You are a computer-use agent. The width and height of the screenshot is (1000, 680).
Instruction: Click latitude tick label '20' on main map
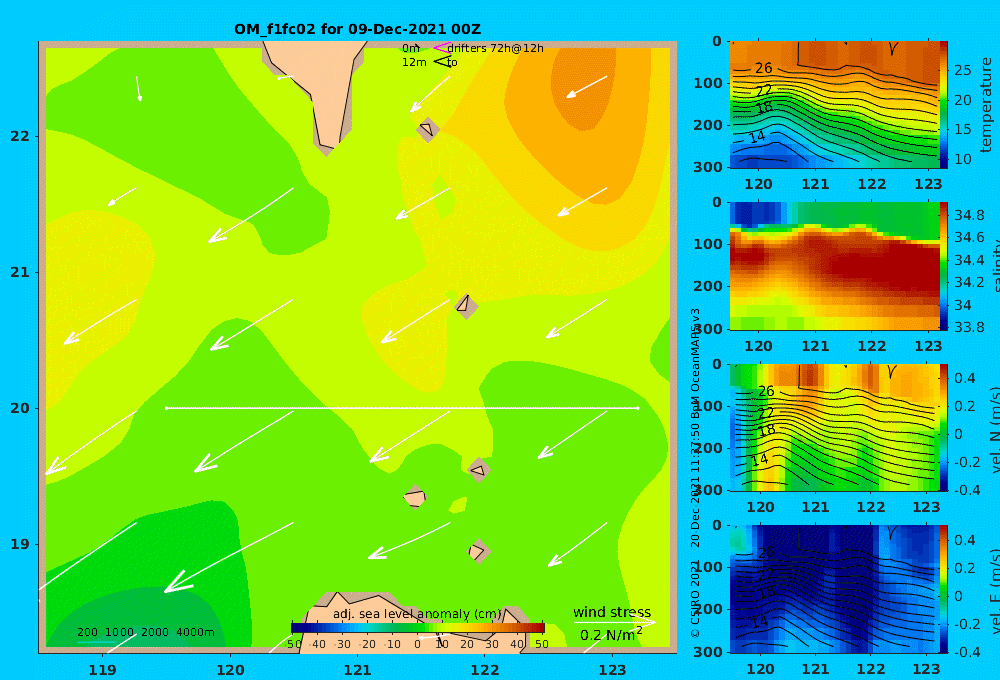pyautogui.click(x=20, y=408)
